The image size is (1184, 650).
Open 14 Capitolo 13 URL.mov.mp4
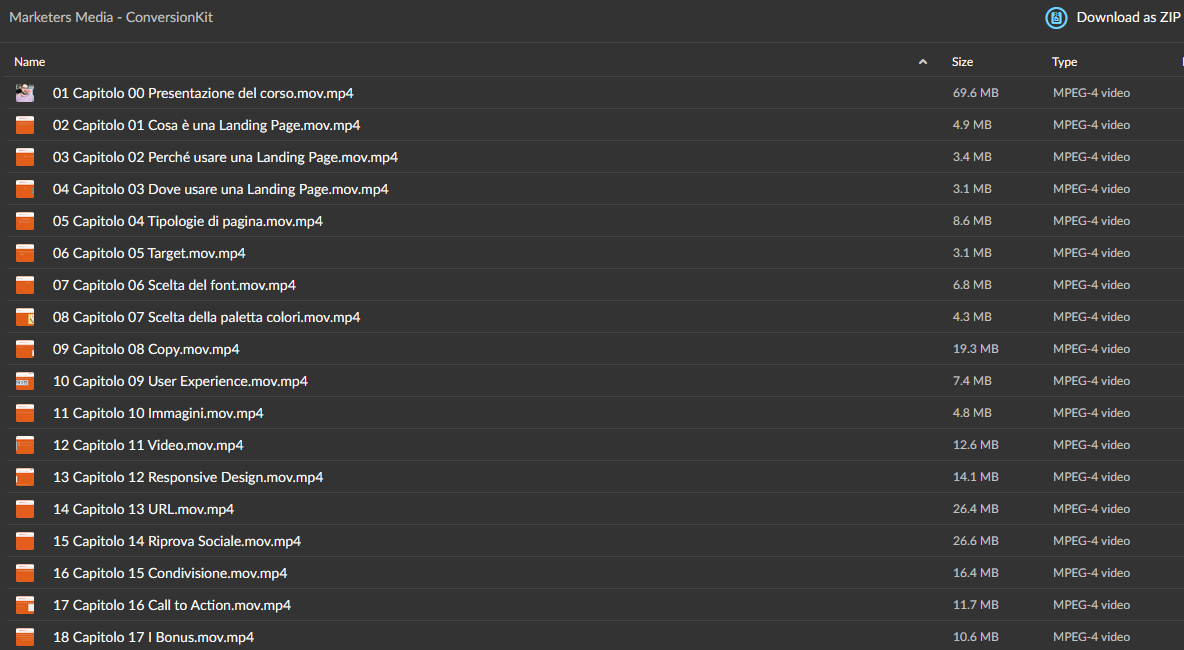(143, 509)
